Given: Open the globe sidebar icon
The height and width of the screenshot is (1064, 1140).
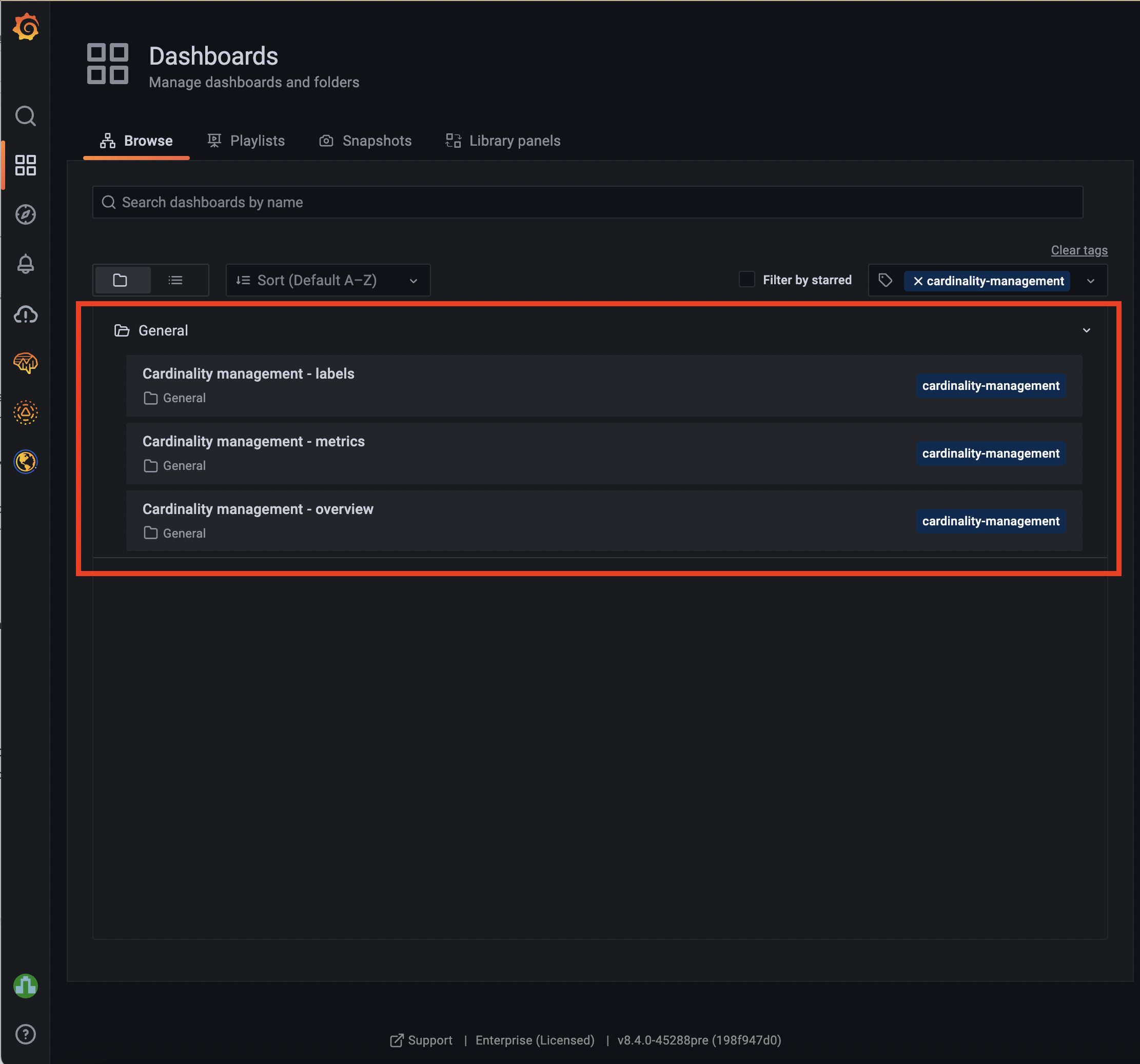Looking at the screenshot, I should (26, 462).
